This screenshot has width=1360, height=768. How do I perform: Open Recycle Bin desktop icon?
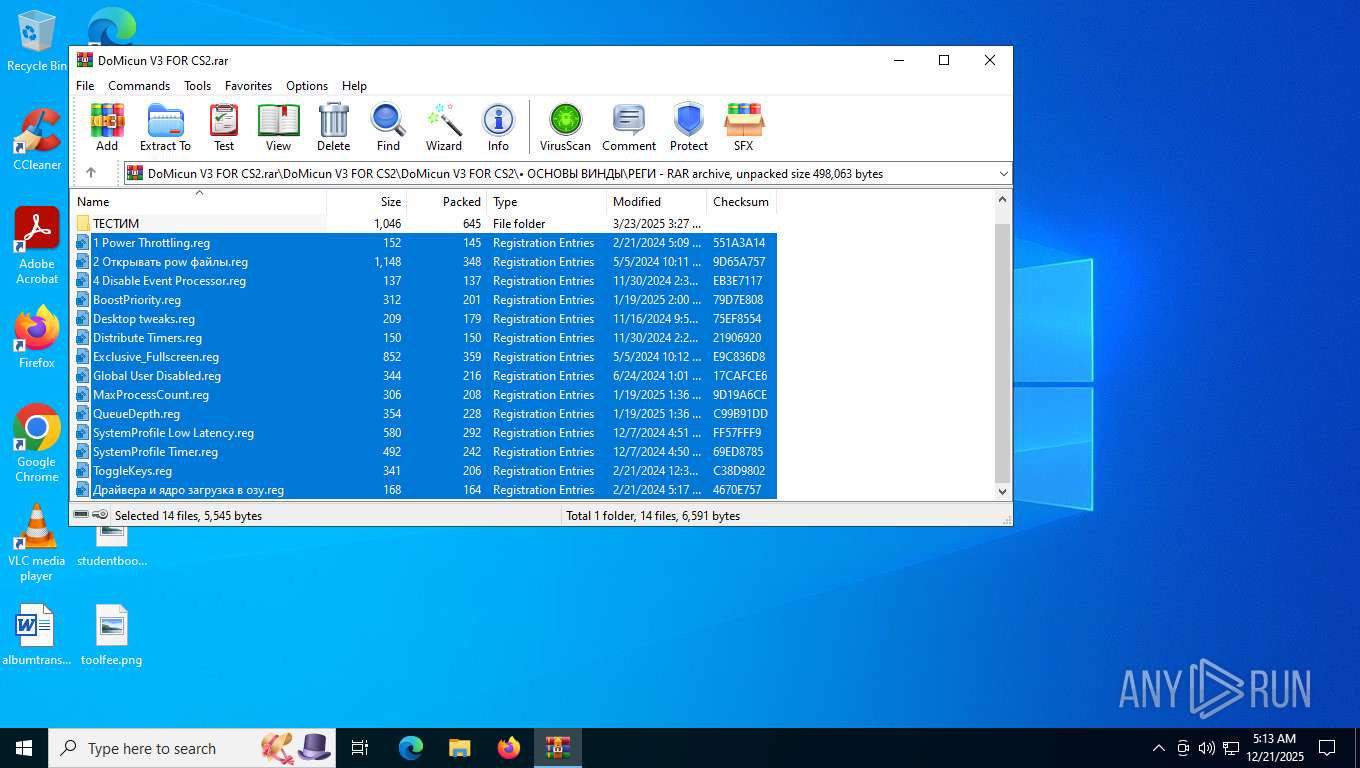tap(36, 41)
